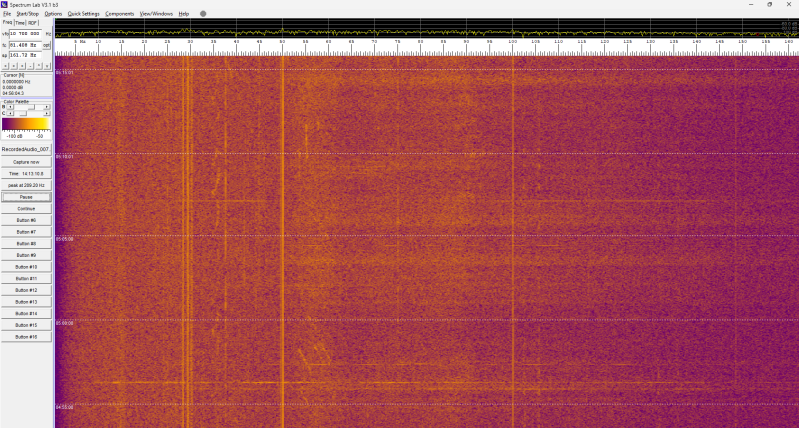
Task: Click the gray round status indicator in menu bar
Action: point(203,14)
